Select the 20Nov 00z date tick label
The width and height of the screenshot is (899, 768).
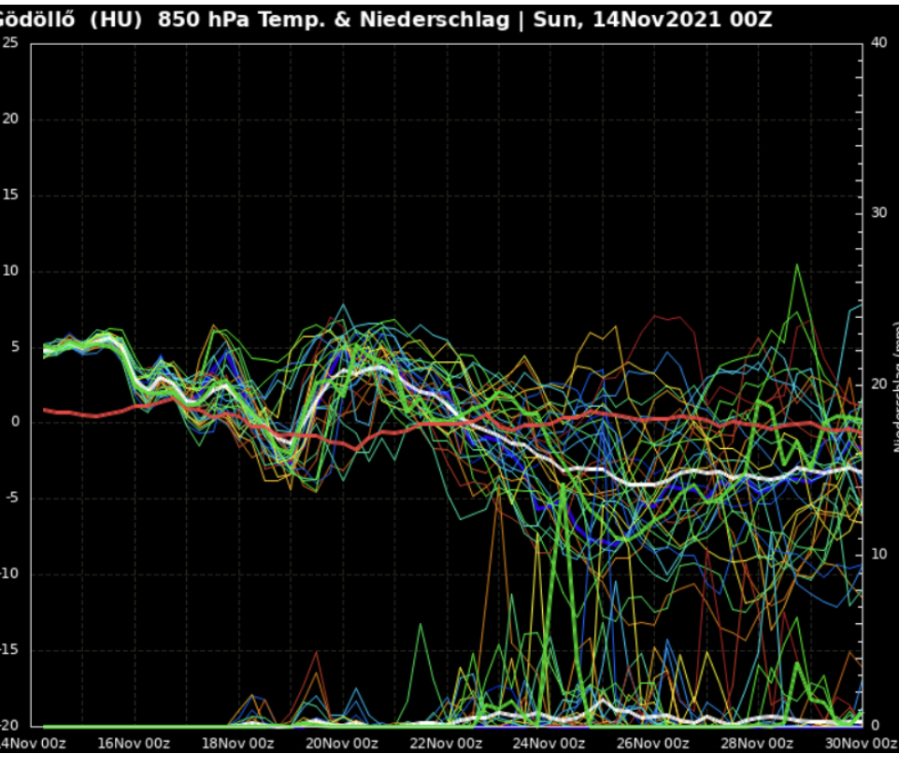tap(341, 743)
